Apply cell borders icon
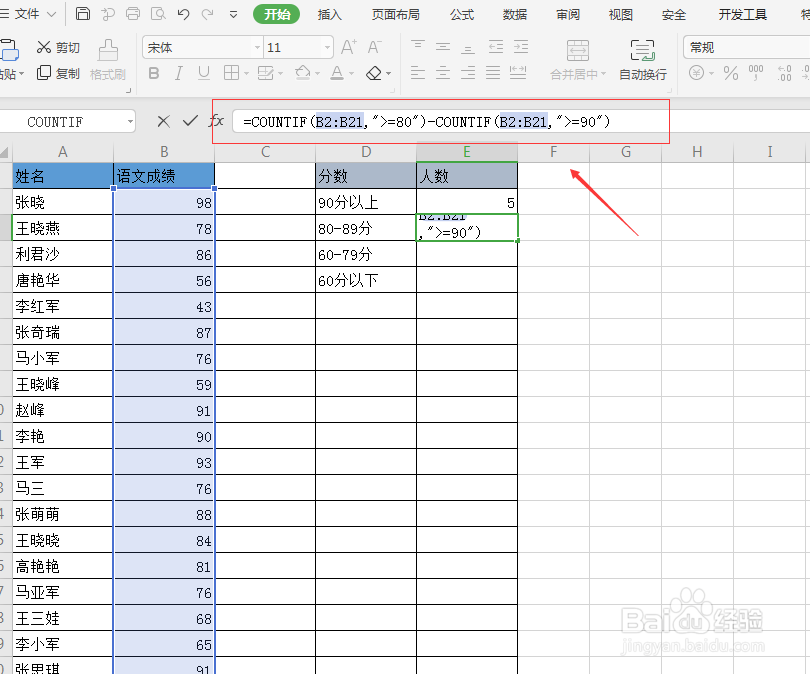The width and height of the screenshot is (810, 674). point(231,73)
